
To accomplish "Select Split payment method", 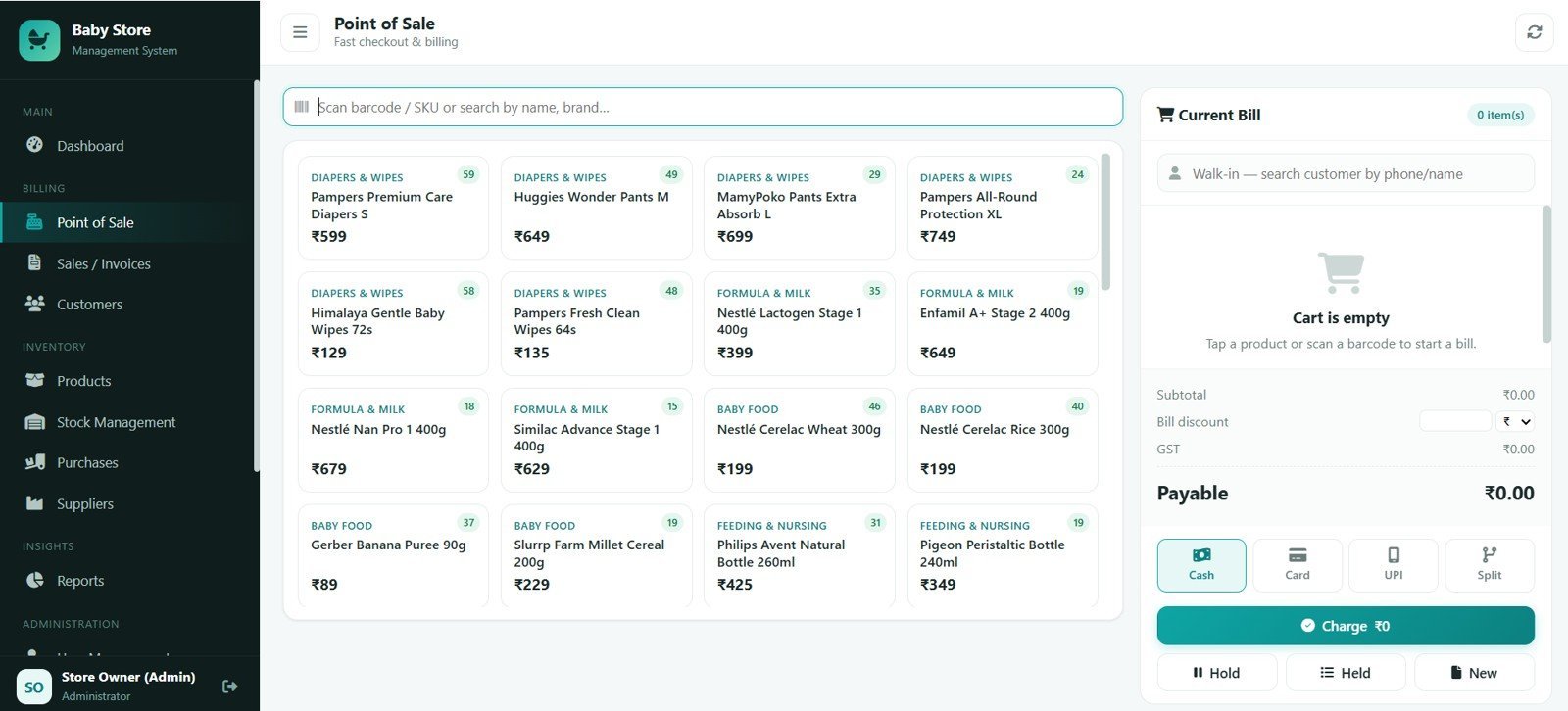I will pyautogui.click(x=1490, y=565).
